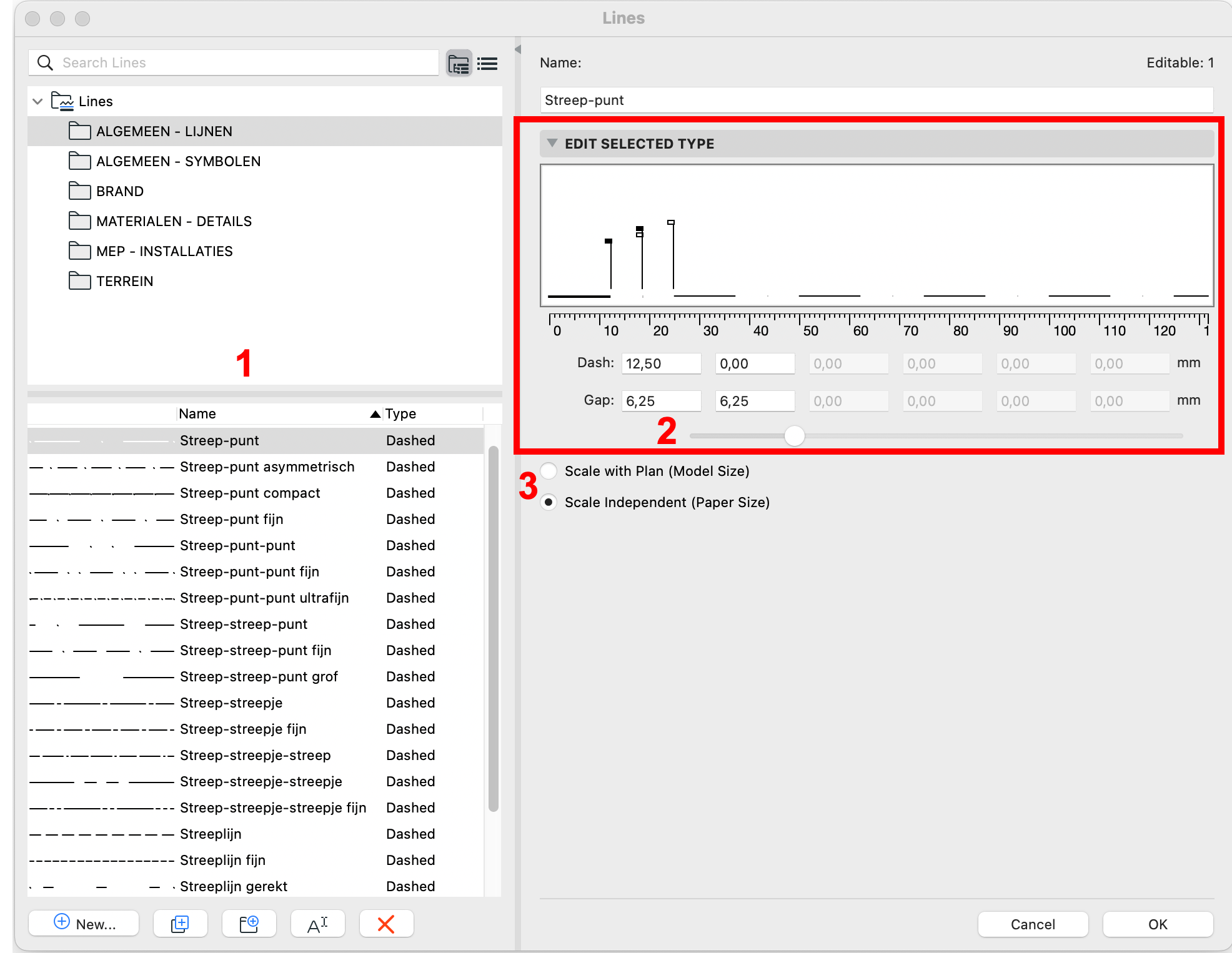Click the Name field containing Streep-punt
This screenshot has height=953, width=1232.
point(877,100)
